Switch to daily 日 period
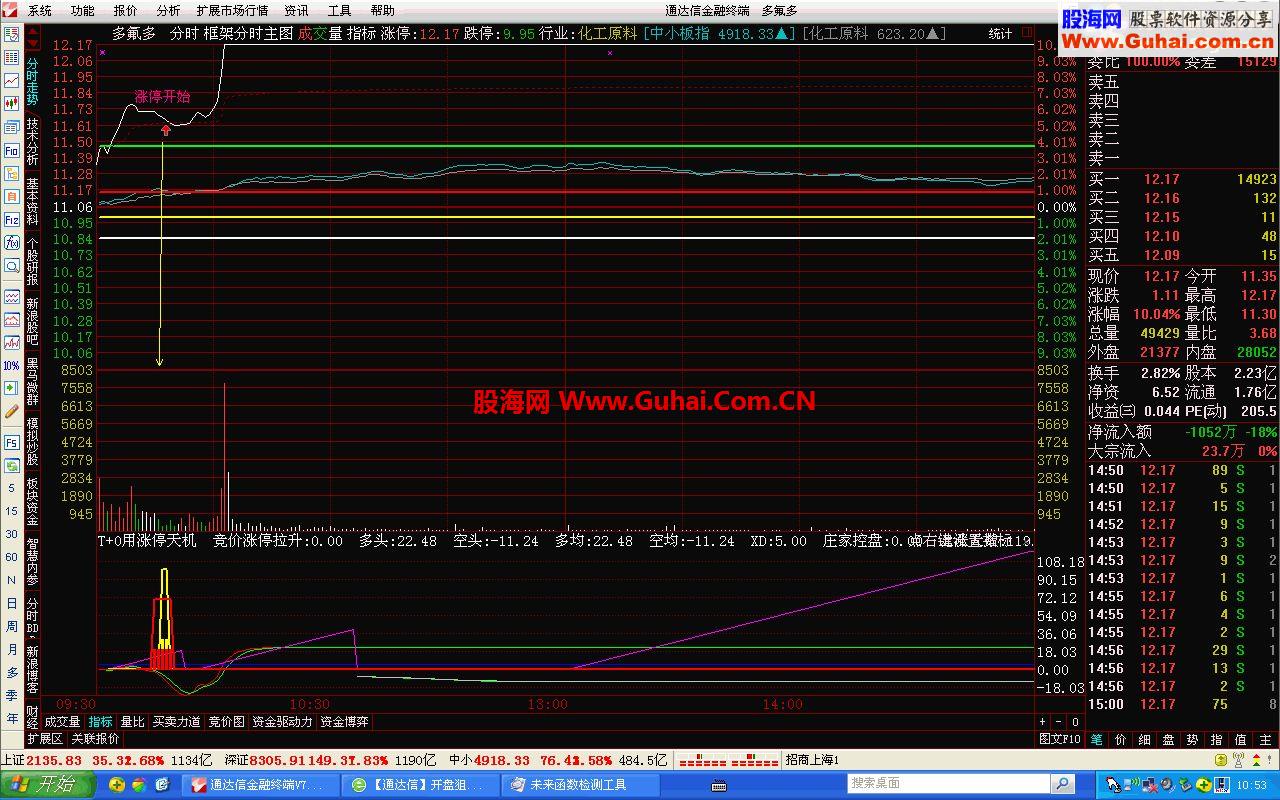1280x800 pixels. pyautogui.click(x=11, y=604)
